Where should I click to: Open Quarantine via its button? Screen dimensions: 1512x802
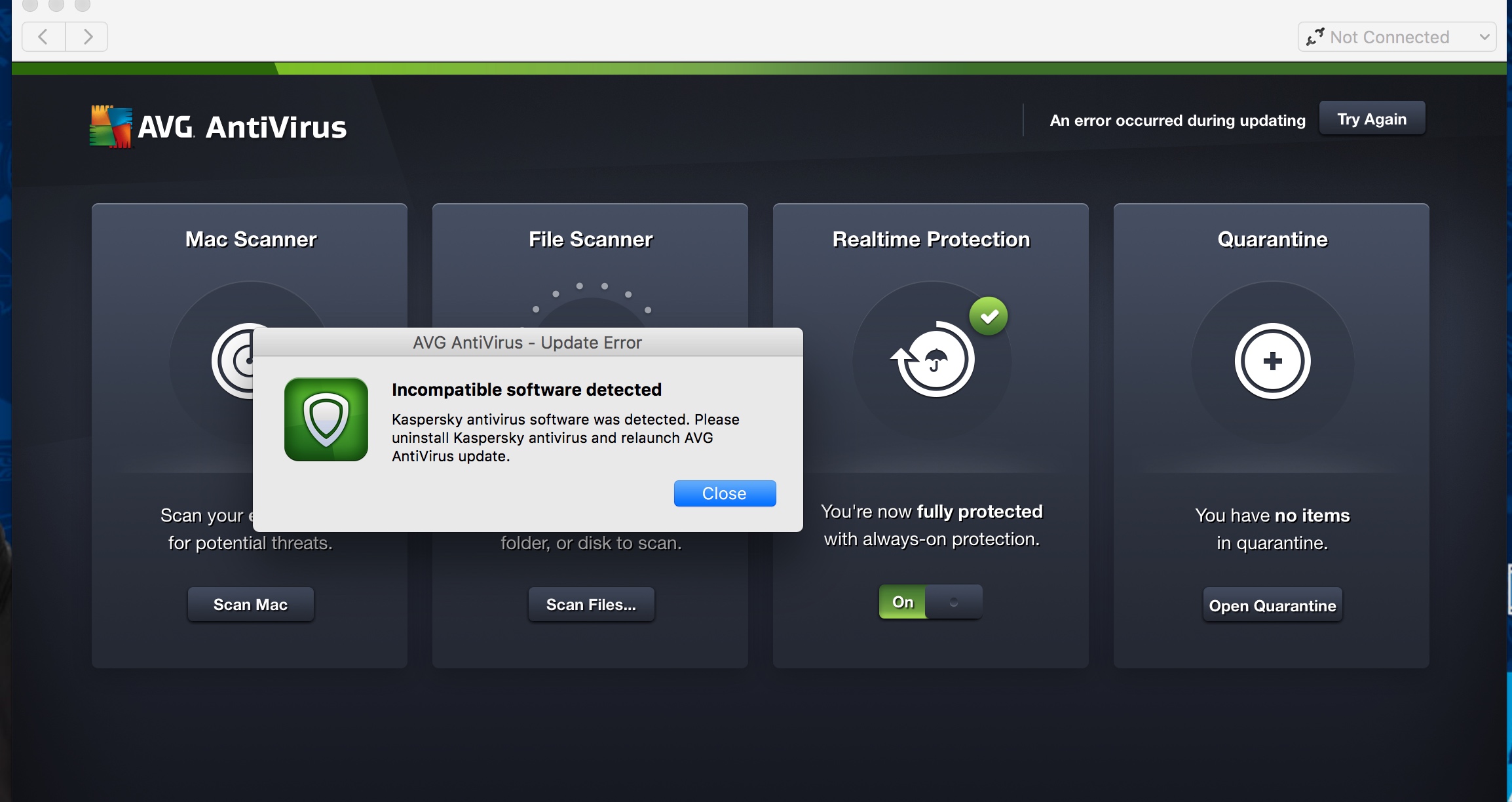(1272, 605)
